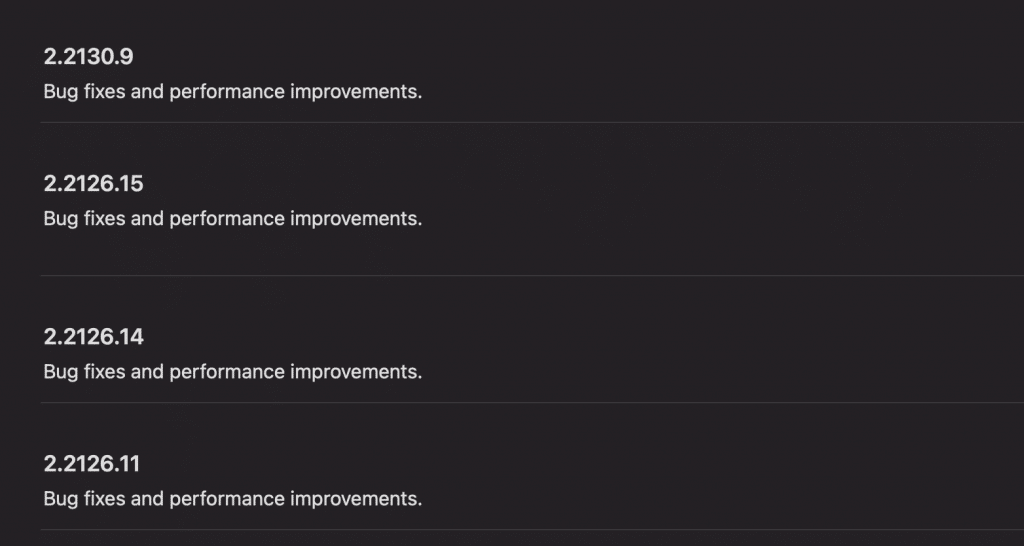Click the word "performance" in the 2.2126.14 notes
This screenshot has height=546, width=1024.
(227, 373)
